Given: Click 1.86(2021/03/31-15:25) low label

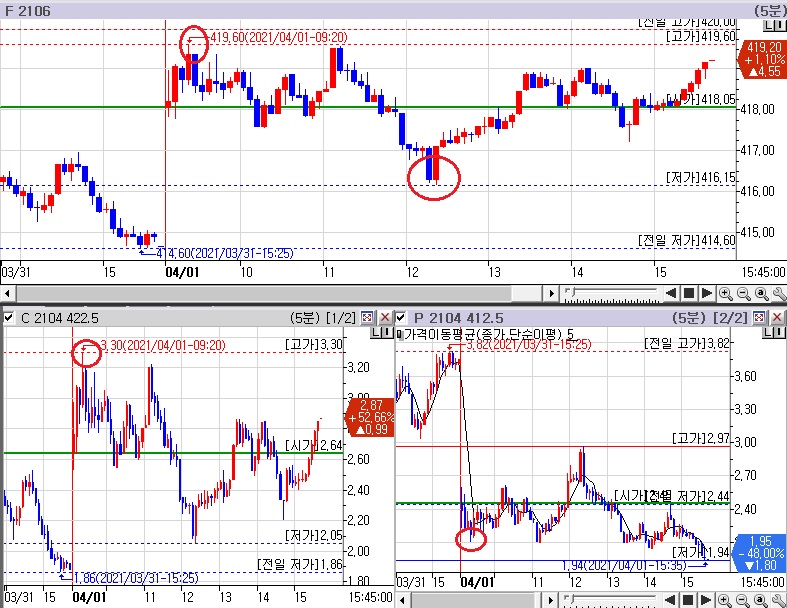Looking at the screenshot, I should pyautogui.click(x=136, y=578).
